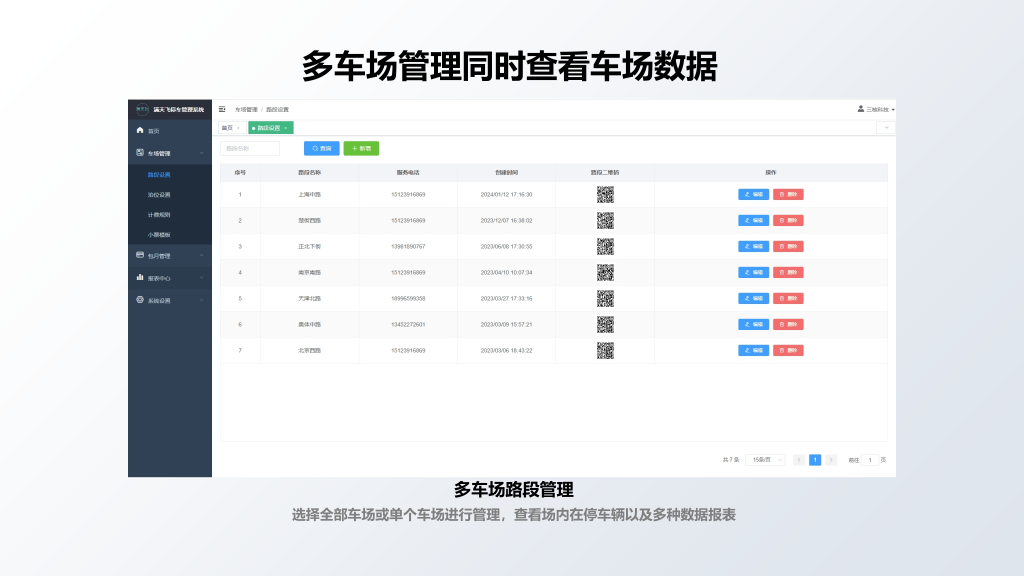
Task: Close the 路段设置 tab
Action: 286,128
